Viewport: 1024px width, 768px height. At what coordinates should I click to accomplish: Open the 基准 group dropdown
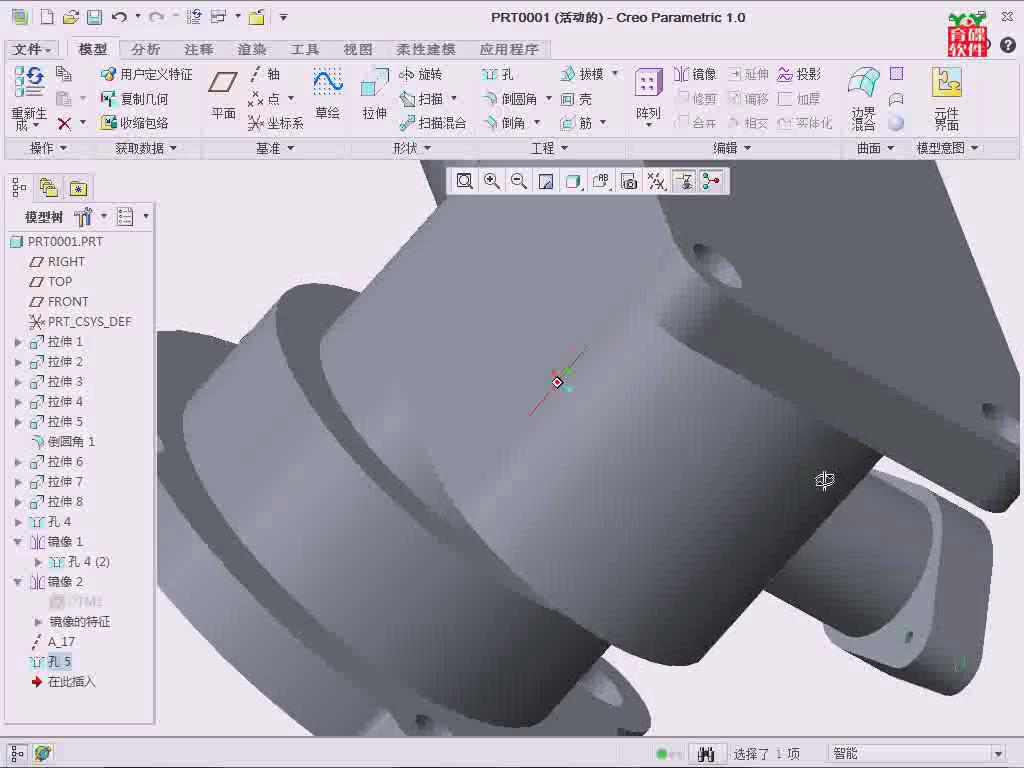[x=275, y=148]
